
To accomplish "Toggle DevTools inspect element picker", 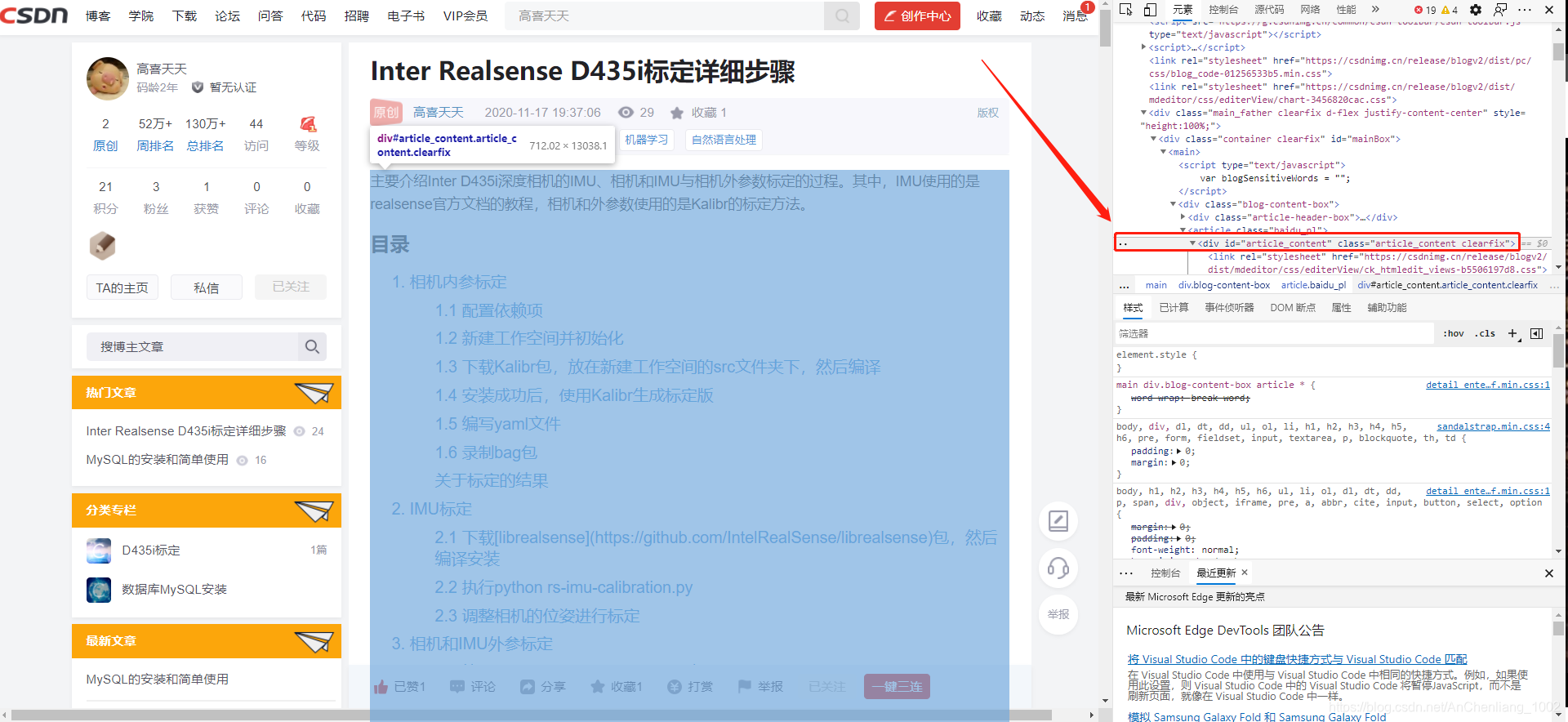I will (1126, 10).
